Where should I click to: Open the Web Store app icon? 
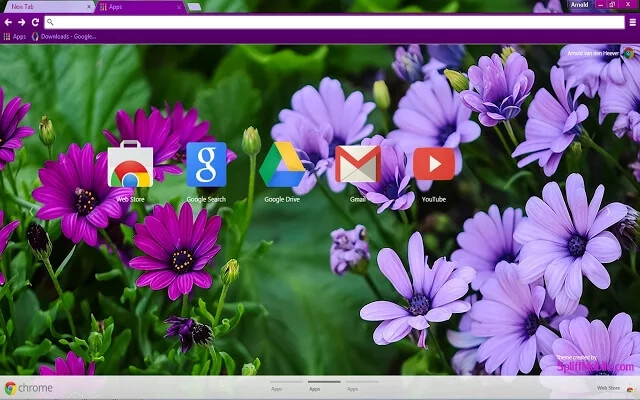tap(130, 164)
